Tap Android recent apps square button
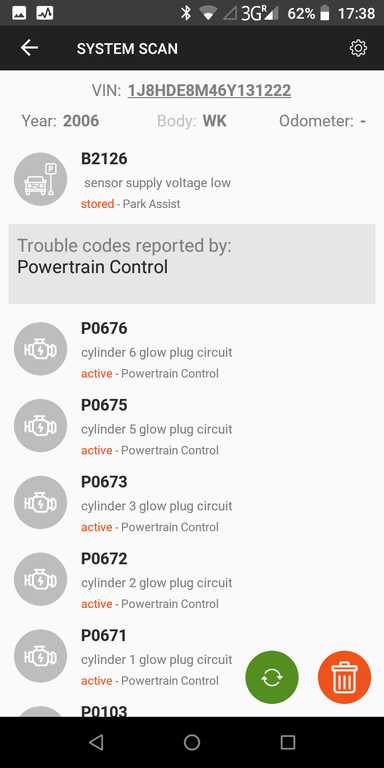Viewport: 384px width, 768px height. (288, 742)
